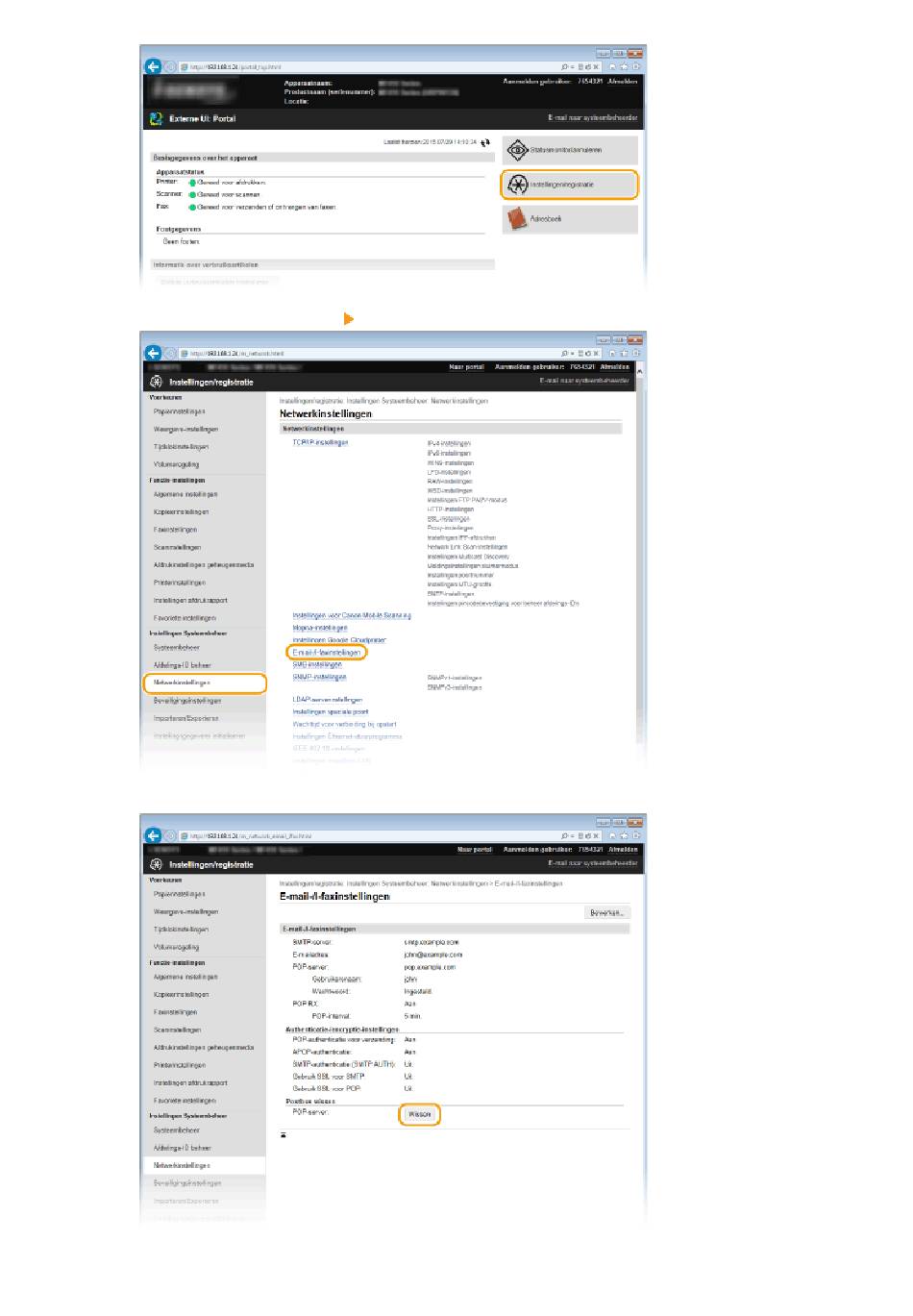Viewport: 913px width, 1316px height.
Task: Click the scrollbar up arrow on the Netwerkinstellingen window
Action: (640, 369)
